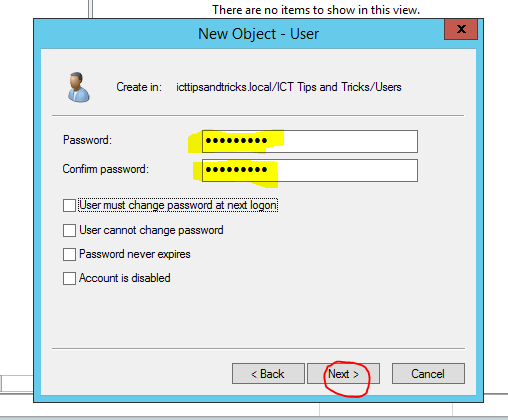Click the user avatar icon

[78, 87]
